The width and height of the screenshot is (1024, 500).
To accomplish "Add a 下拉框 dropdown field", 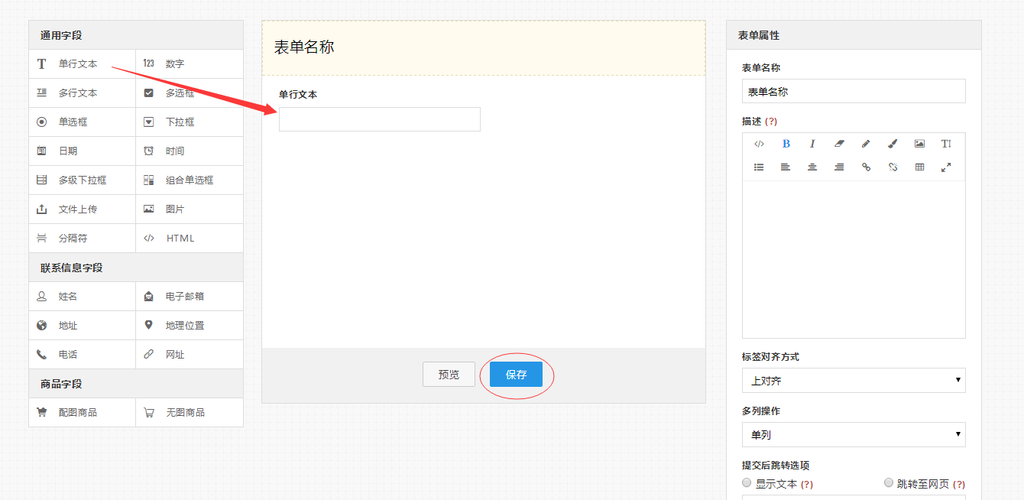I will pos(189,122).
